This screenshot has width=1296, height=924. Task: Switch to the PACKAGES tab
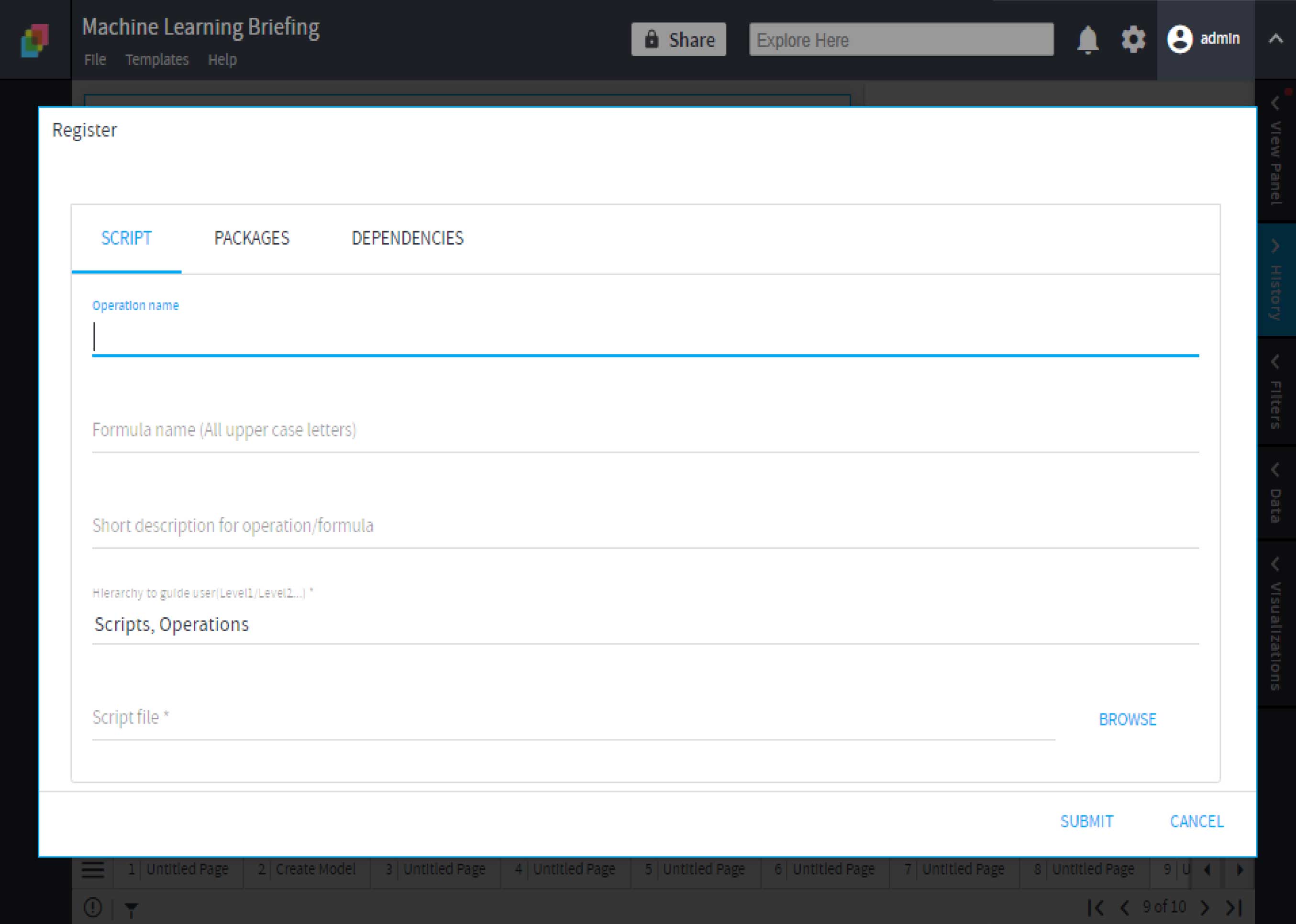tap(251, 238)
